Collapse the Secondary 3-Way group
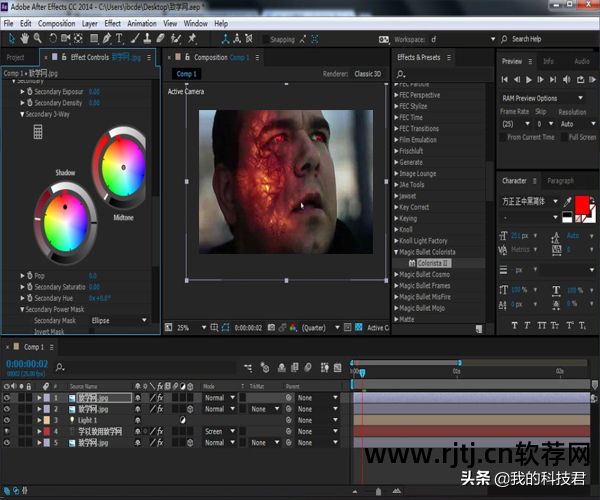Screen dimensions: 600x500 pyautogui.click(x=23, y=114)
